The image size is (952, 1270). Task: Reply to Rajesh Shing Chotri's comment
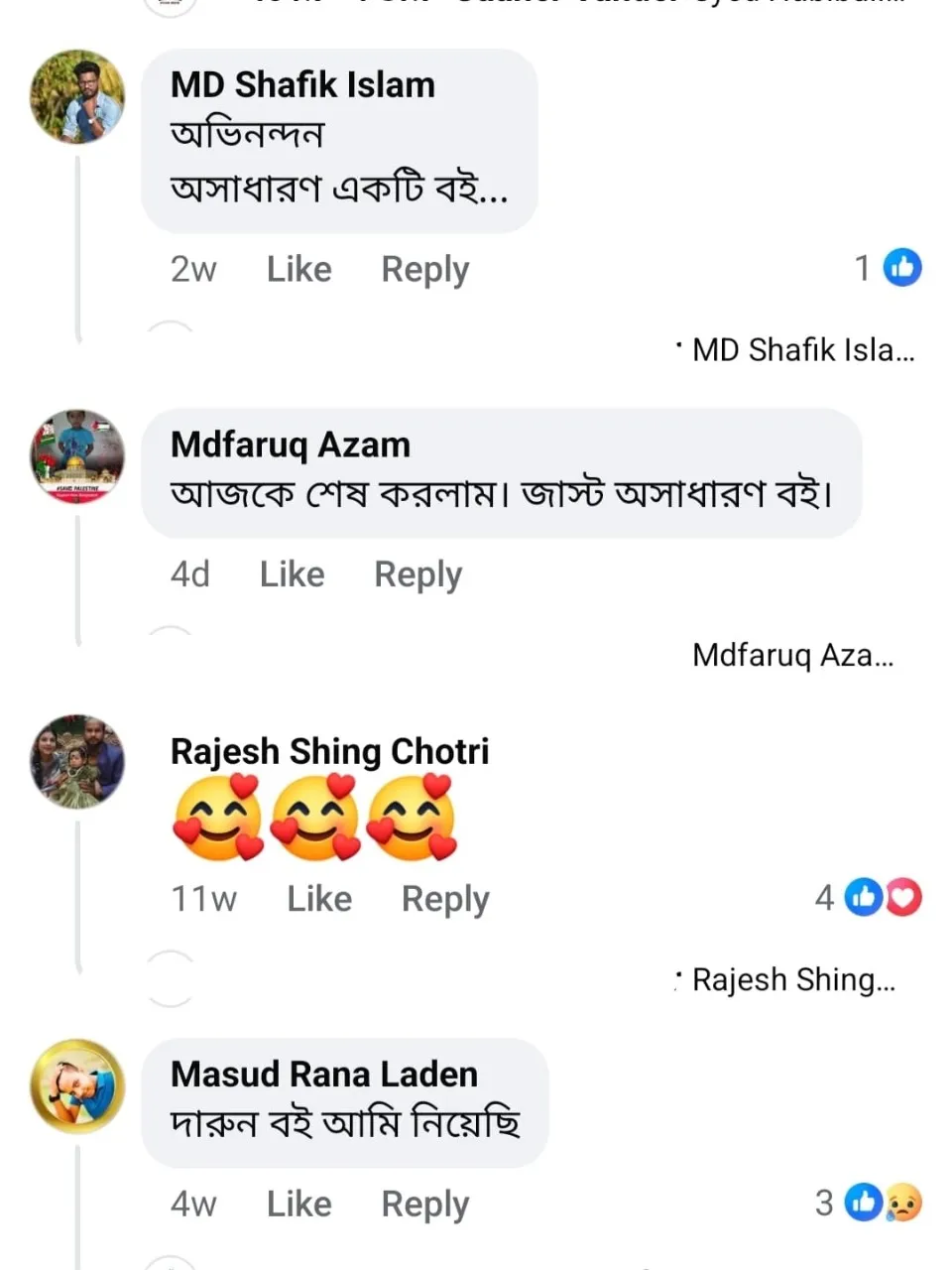pos(445,899)
